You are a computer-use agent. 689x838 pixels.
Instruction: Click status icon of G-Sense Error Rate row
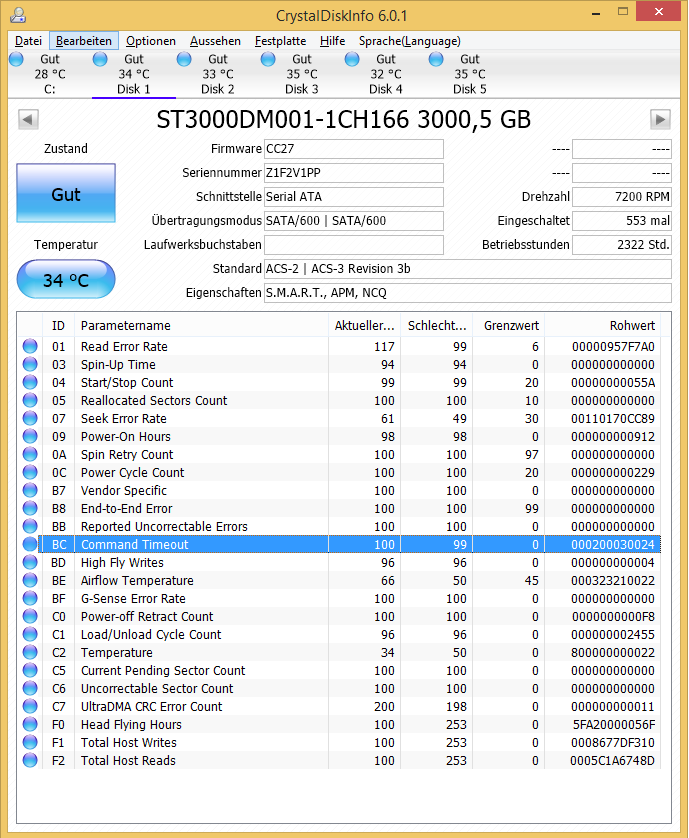click(30, 599)
